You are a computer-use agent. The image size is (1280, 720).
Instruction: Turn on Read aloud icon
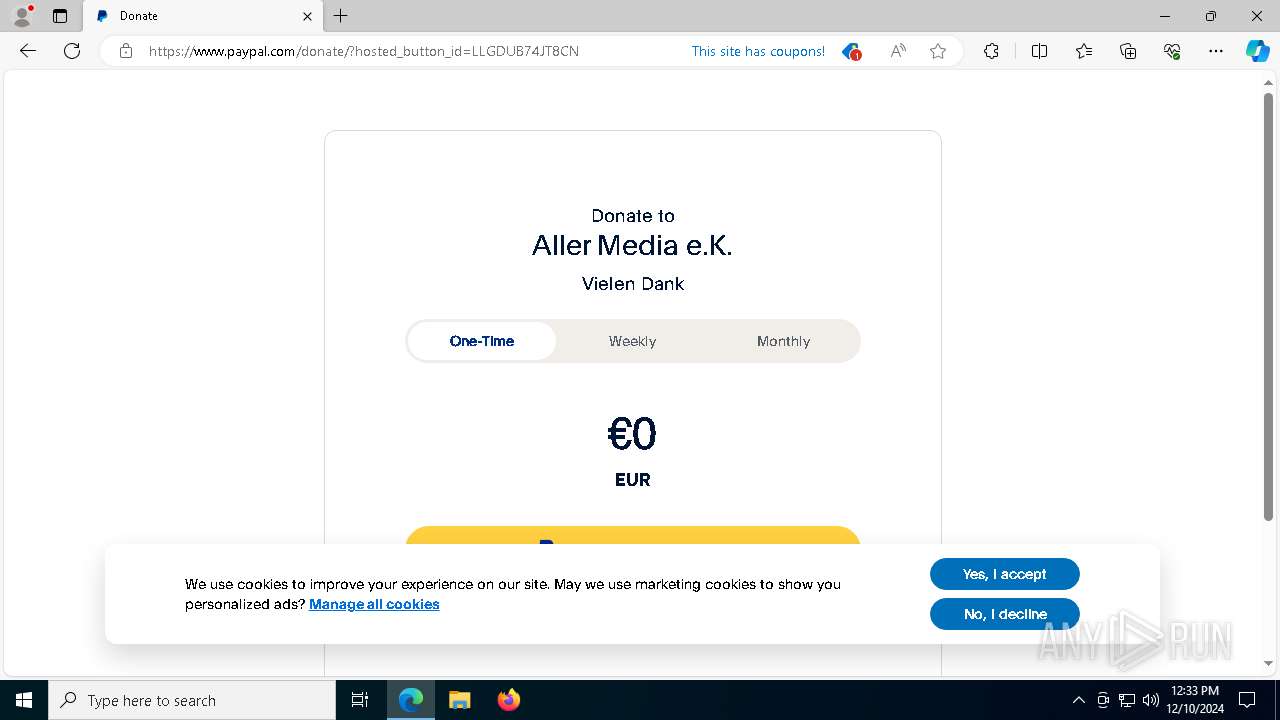click(898, 51)
